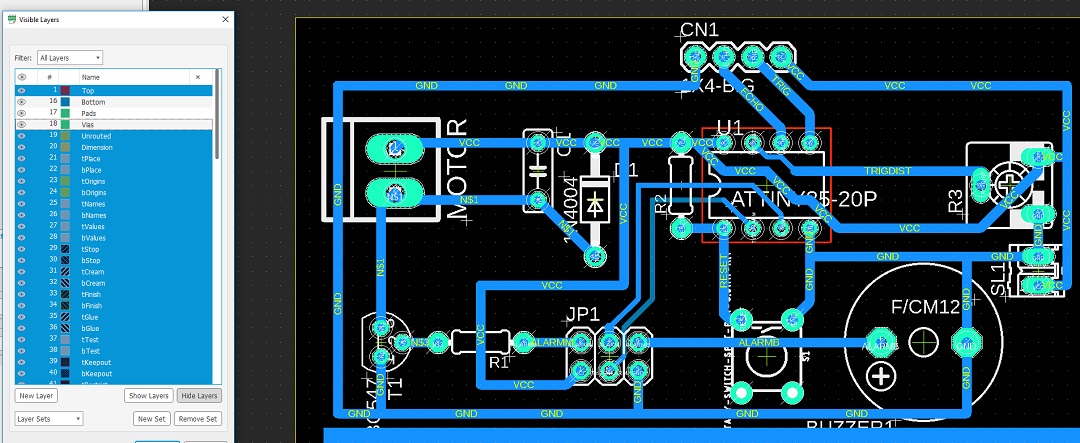Viewport: 1080px width, 443px height.
Task: Select the bCream layer row
Action: click(114, 282)
